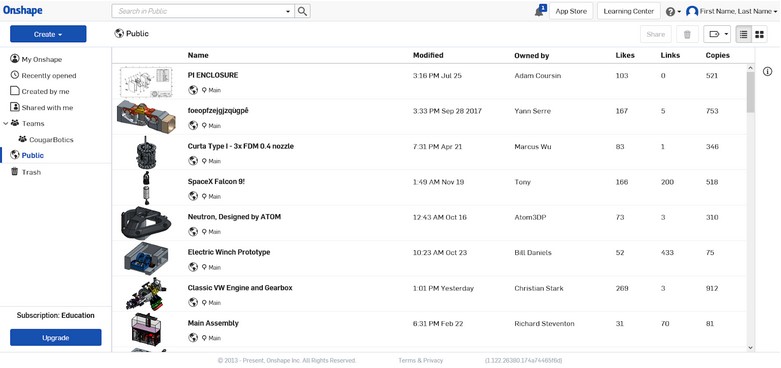
Task: Open the PI ENCLOSURE thumbnail
Action: 146,82
